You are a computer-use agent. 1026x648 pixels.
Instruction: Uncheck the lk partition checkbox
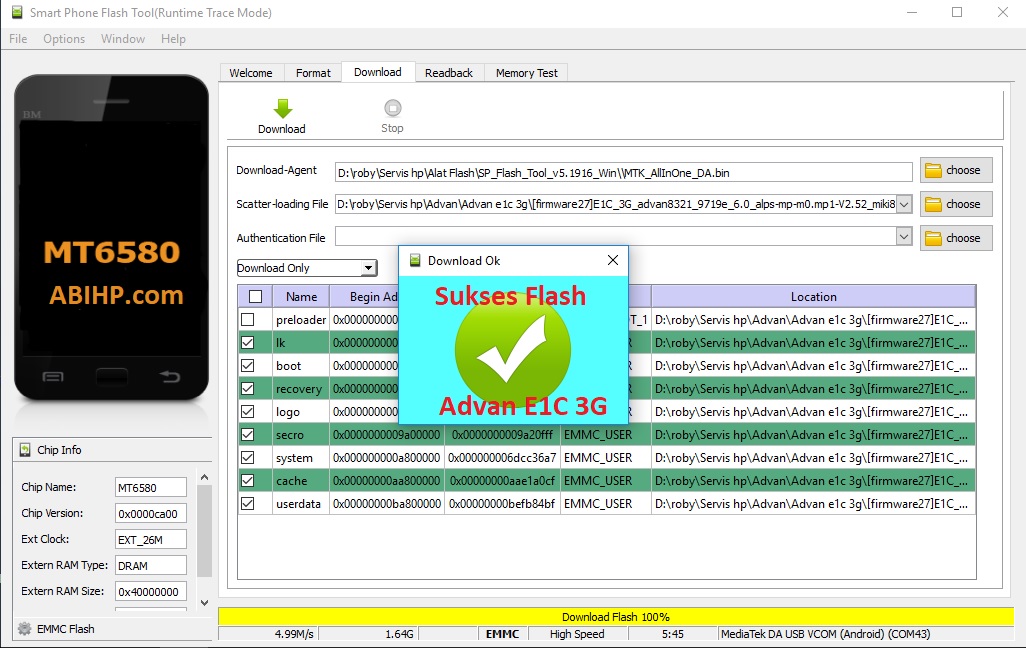click(247, 342)
